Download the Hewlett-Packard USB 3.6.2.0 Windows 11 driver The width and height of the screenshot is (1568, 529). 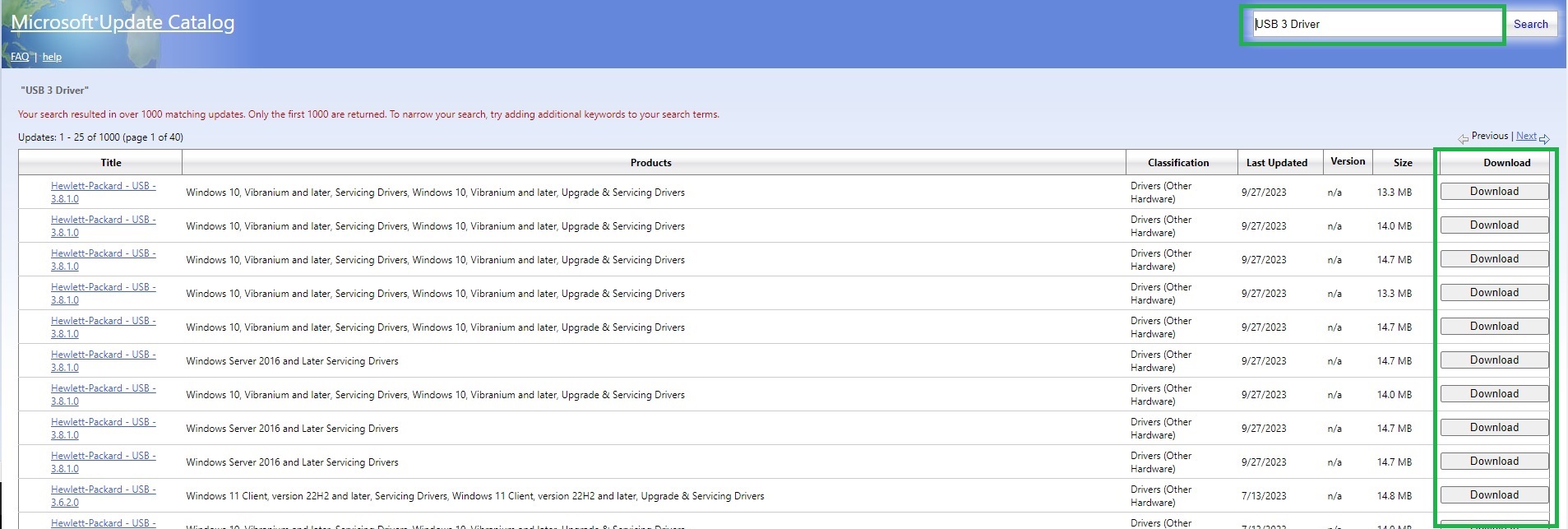1493,495
